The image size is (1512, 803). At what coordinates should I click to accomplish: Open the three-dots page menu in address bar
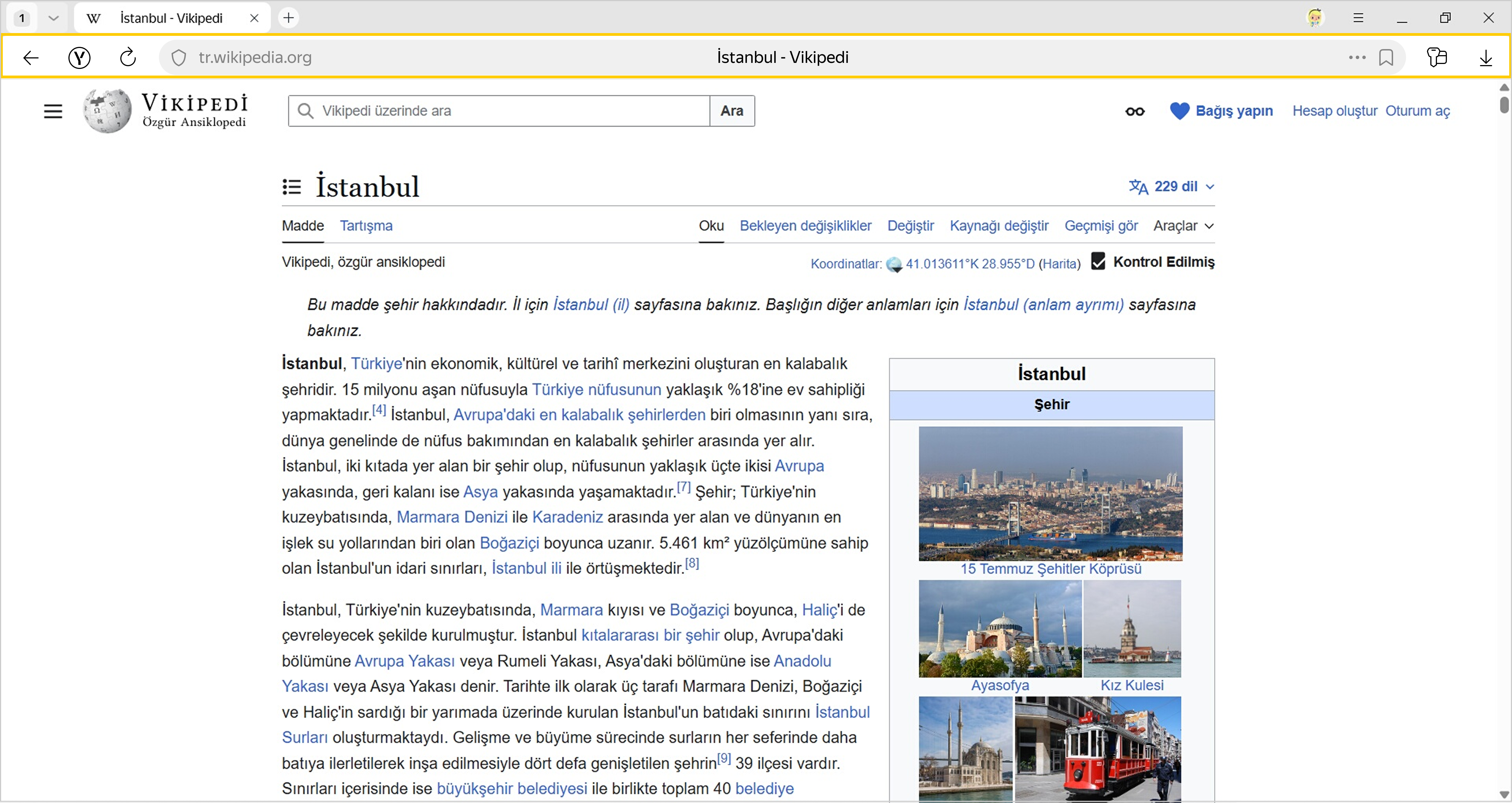pos(1357,57)
